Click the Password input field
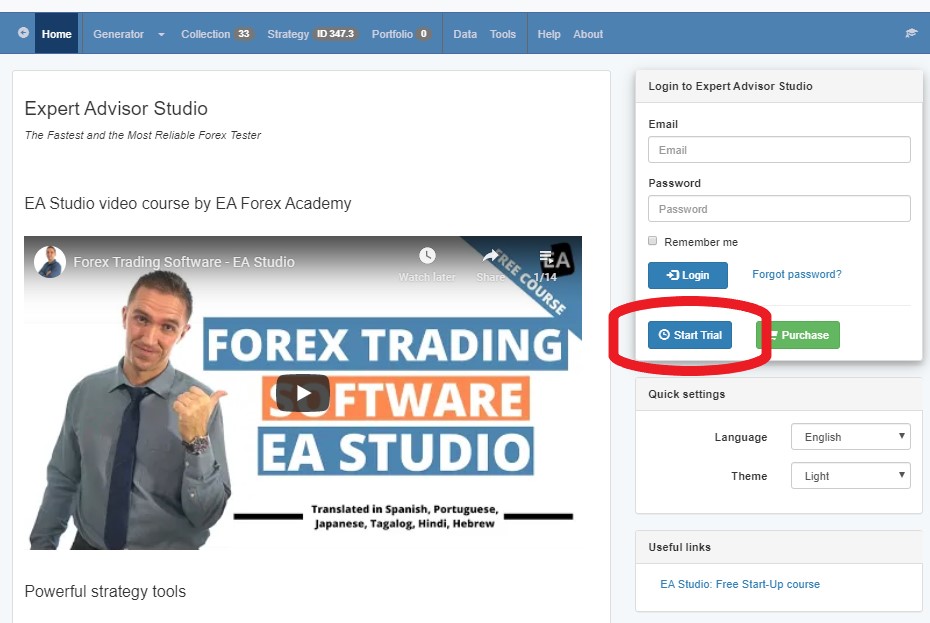 779,209
